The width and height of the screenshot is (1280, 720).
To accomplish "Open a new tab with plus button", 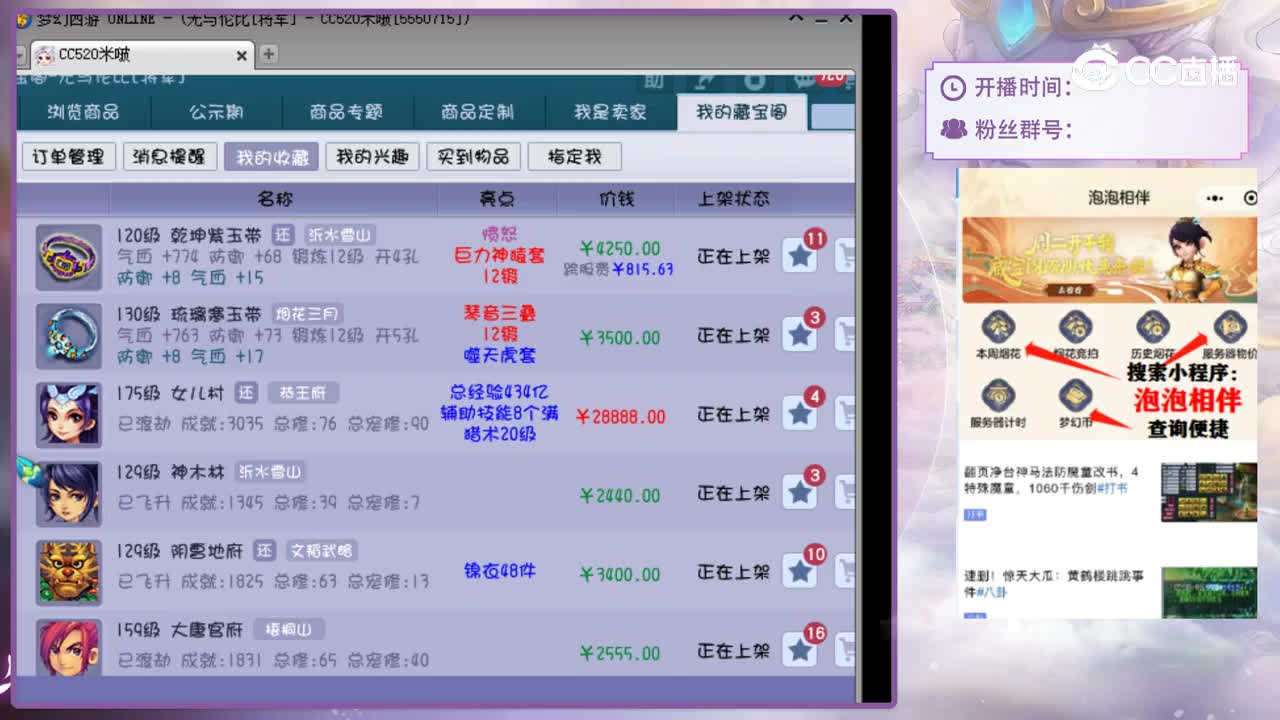I will 269,54.
